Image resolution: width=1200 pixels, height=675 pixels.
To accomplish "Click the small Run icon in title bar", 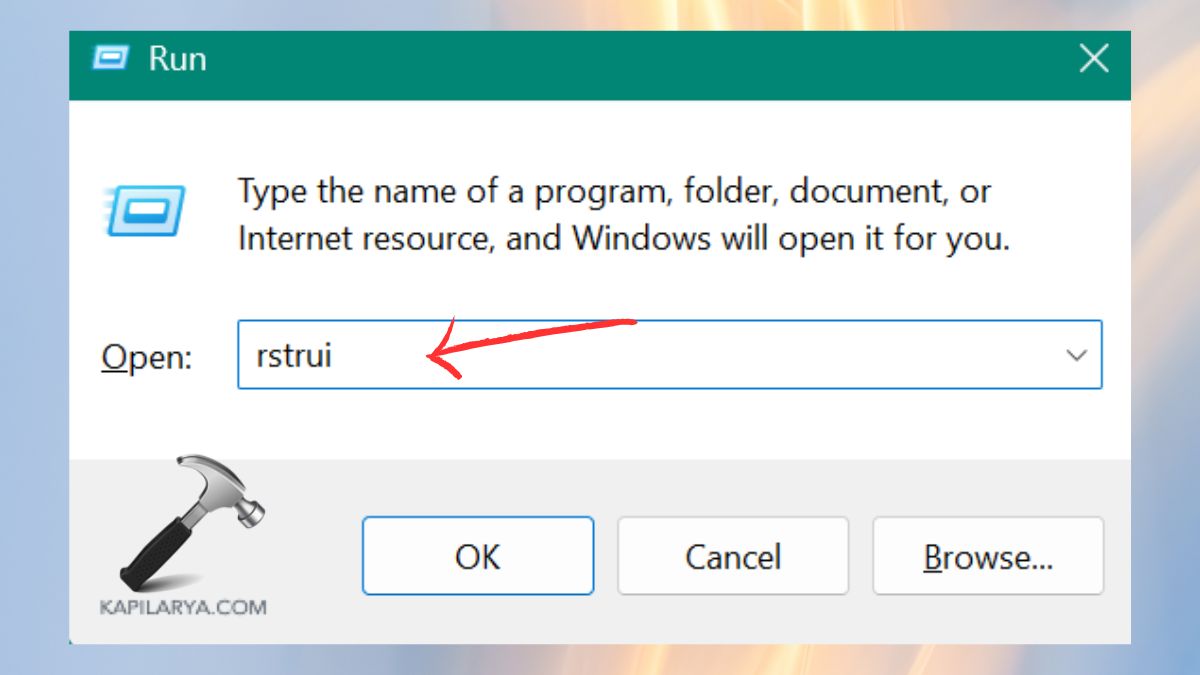I will click(111, 59).
